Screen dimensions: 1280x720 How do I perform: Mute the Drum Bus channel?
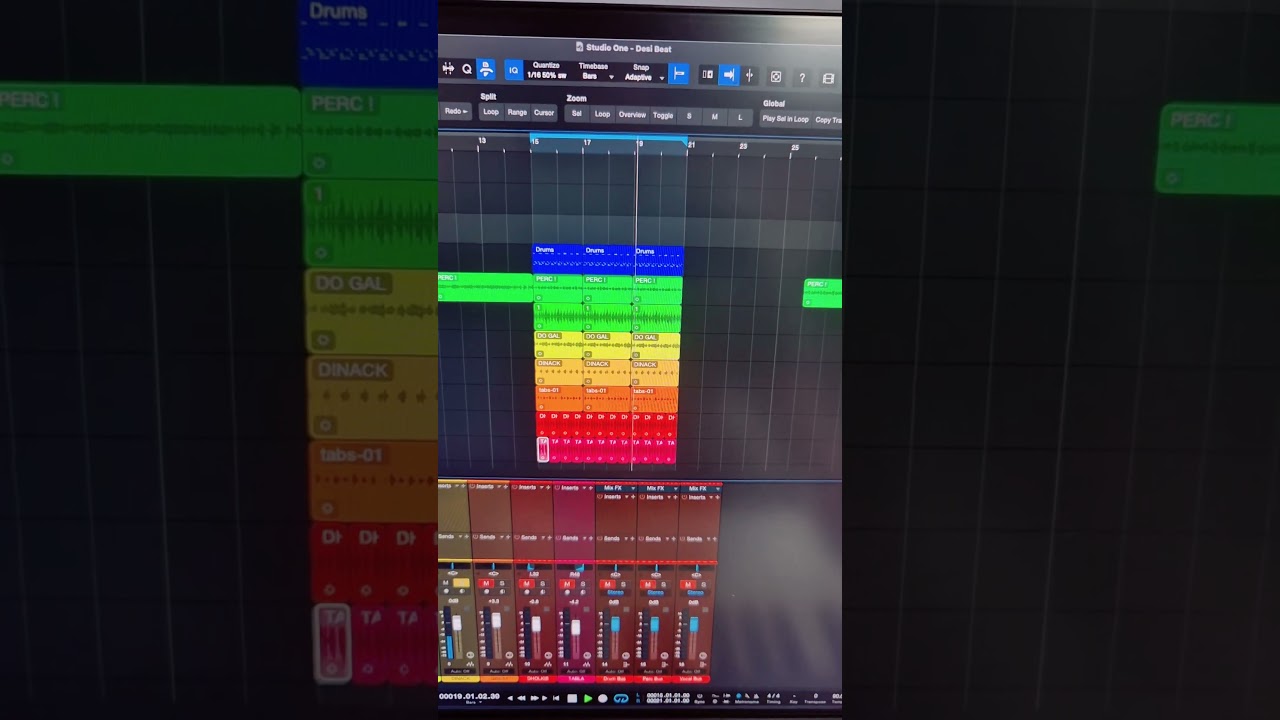pos(608,584)
